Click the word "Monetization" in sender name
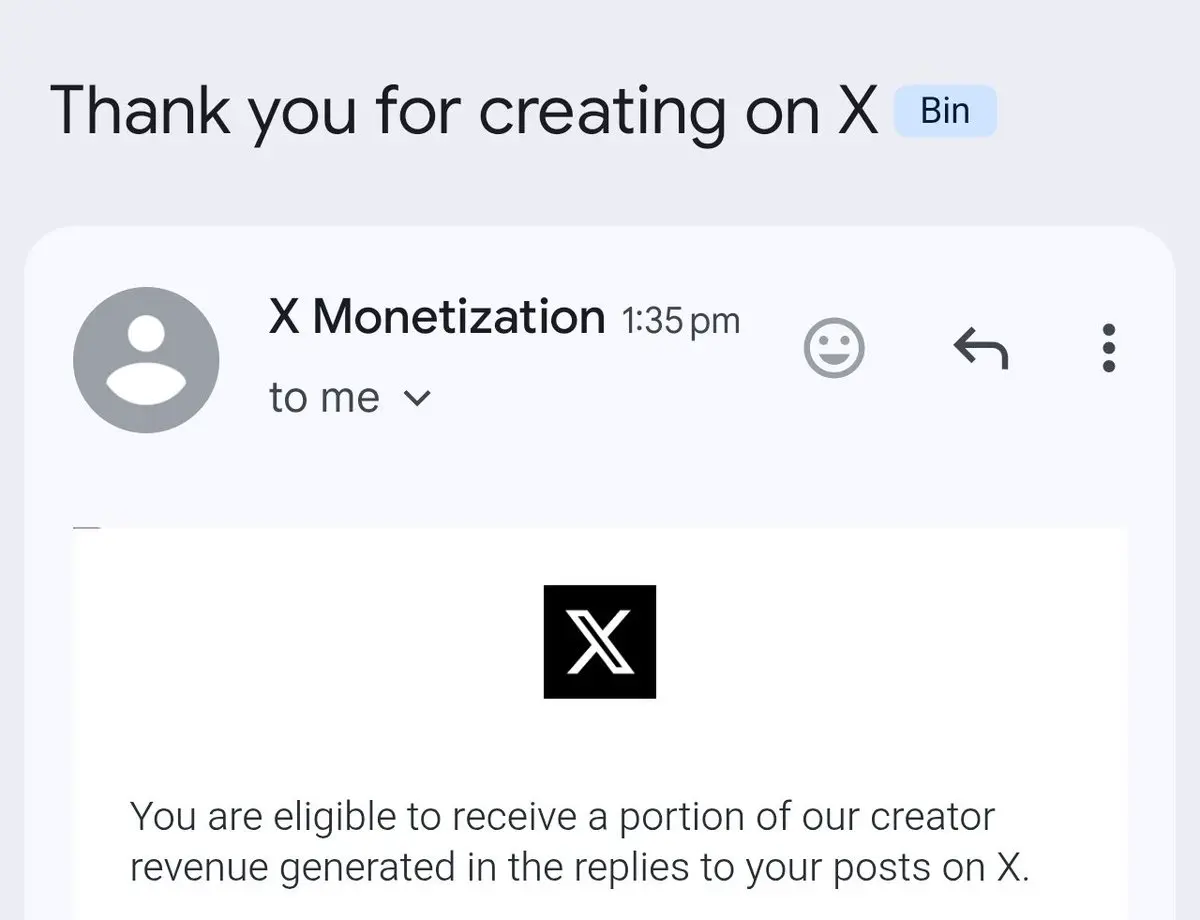 click(x=459, y=318)
